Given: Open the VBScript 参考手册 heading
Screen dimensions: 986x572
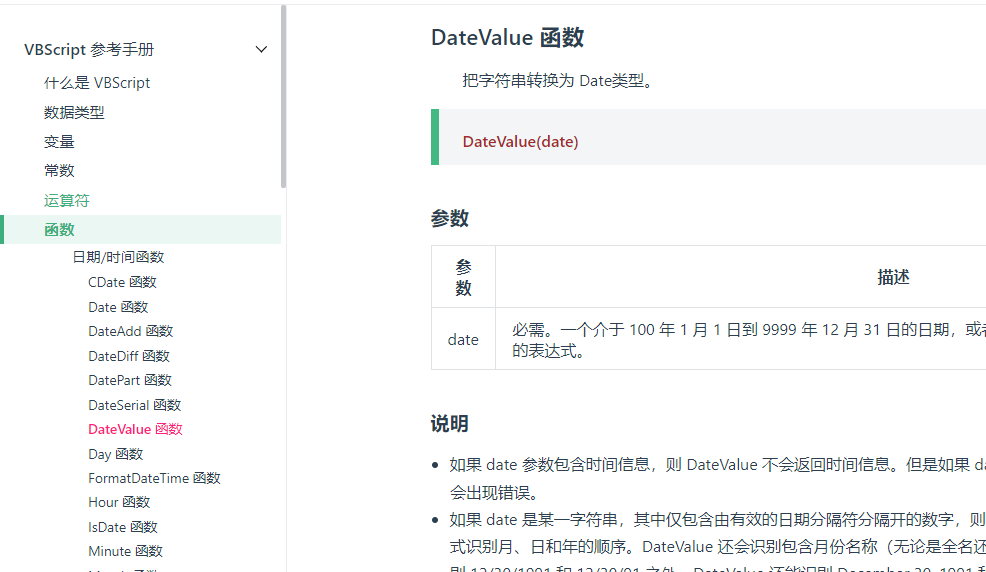Looking at the screenshot, I should (x=89, y=50).
